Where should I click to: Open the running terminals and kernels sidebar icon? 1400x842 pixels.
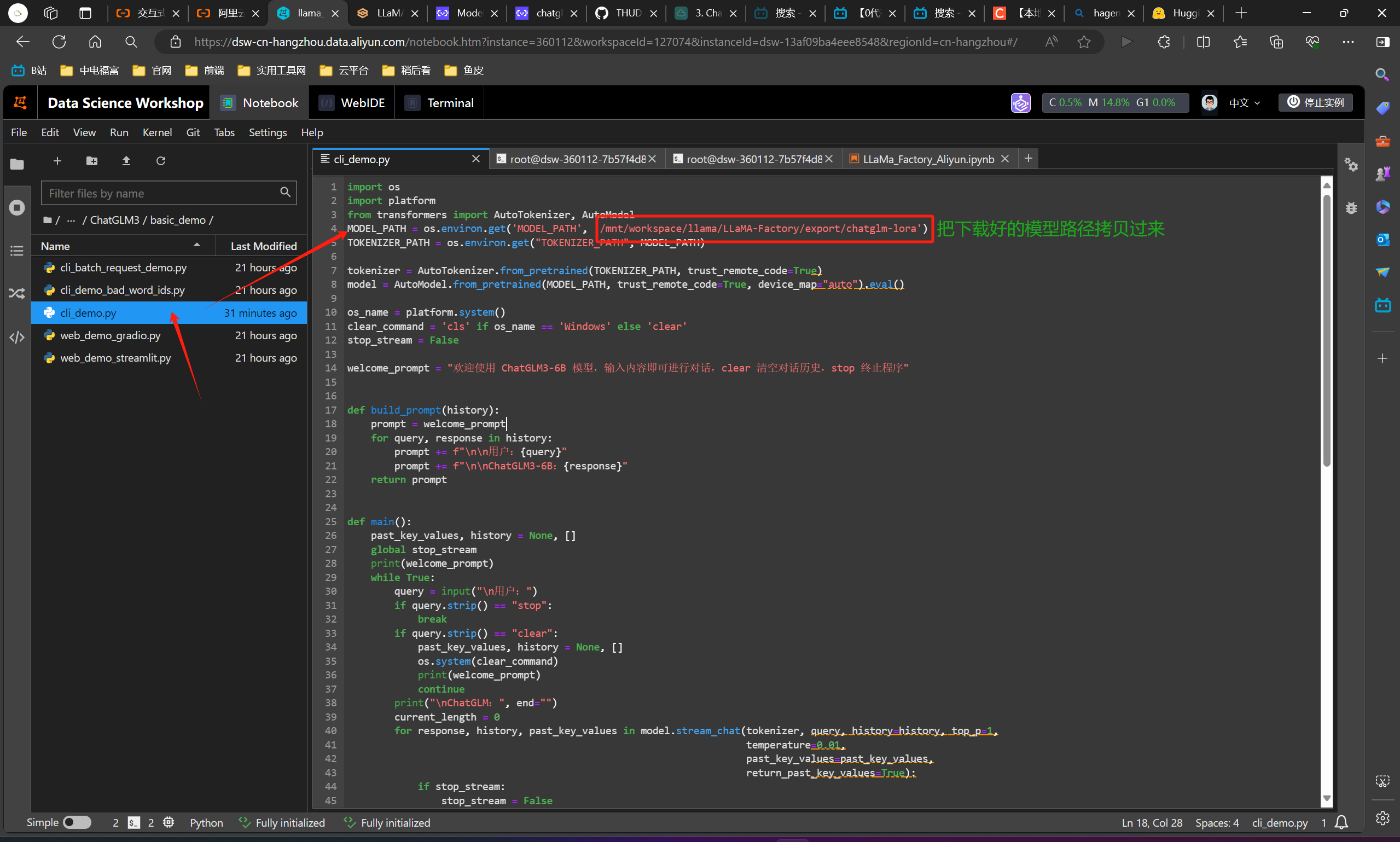click(x=17, y=207)
